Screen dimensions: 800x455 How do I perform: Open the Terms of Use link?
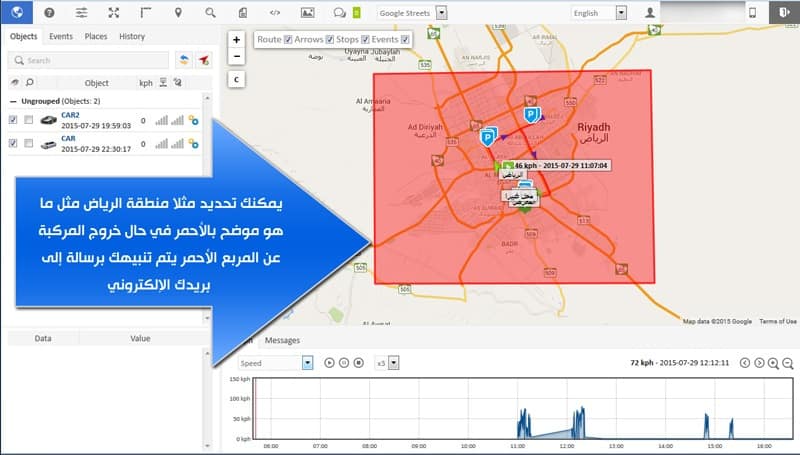click(x=778, y=321)
